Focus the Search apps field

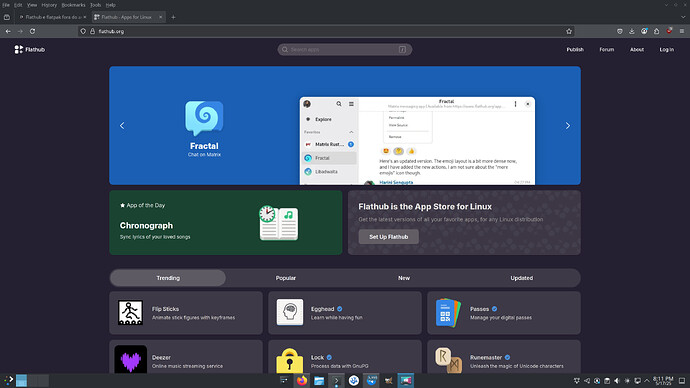(x=345, y=50)
